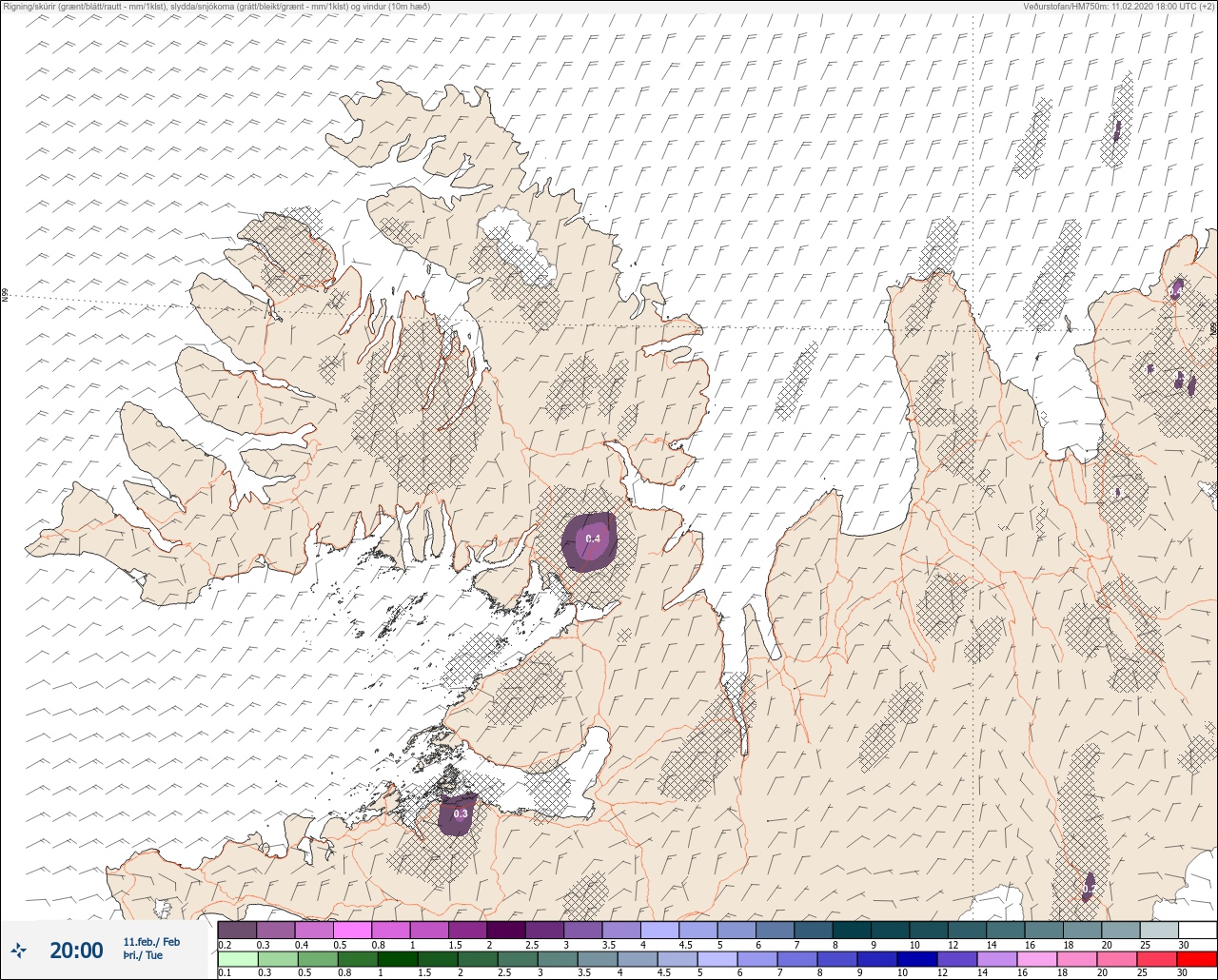Viewport: 1218px width, 980px height.
Task: Select the weekday text 'Þri./ Tue'
Action: pyautogui.click(x=143, y=955)
